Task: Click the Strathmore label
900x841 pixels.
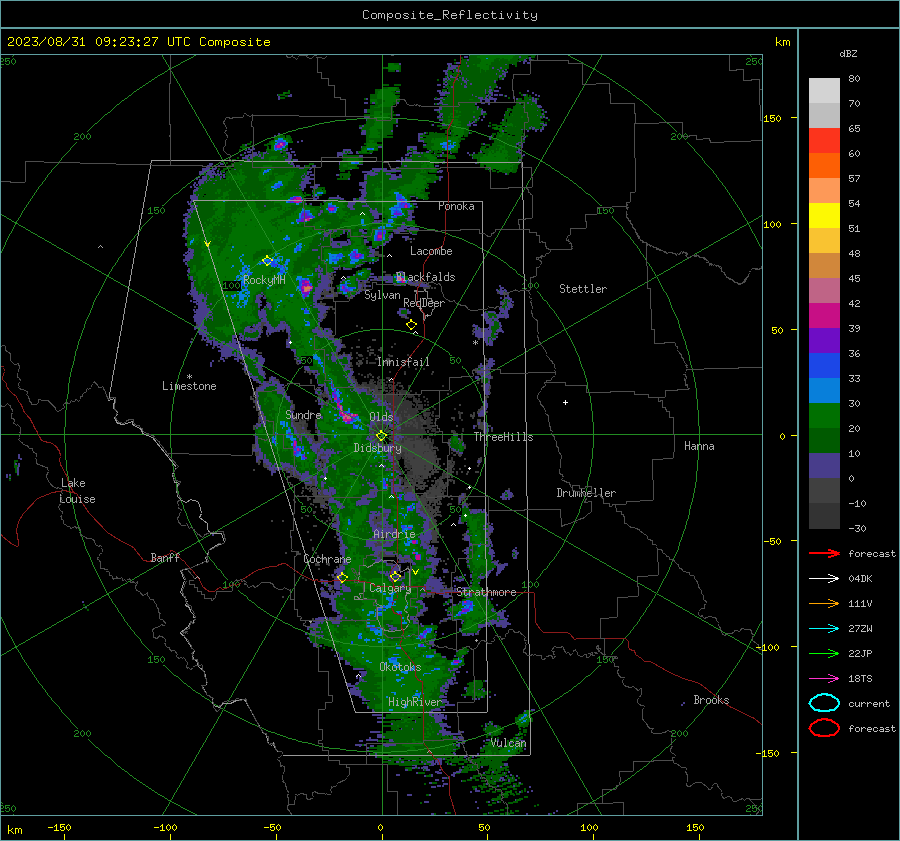Action: (486, 592)
